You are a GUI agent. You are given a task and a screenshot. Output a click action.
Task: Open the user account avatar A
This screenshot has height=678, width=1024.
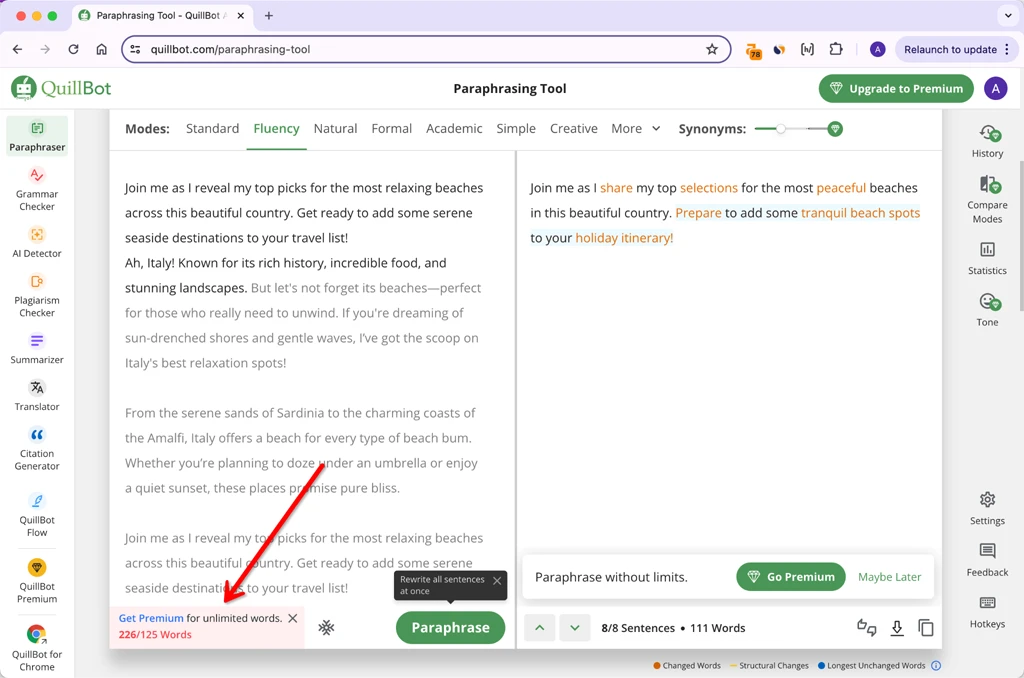point(995,89)
